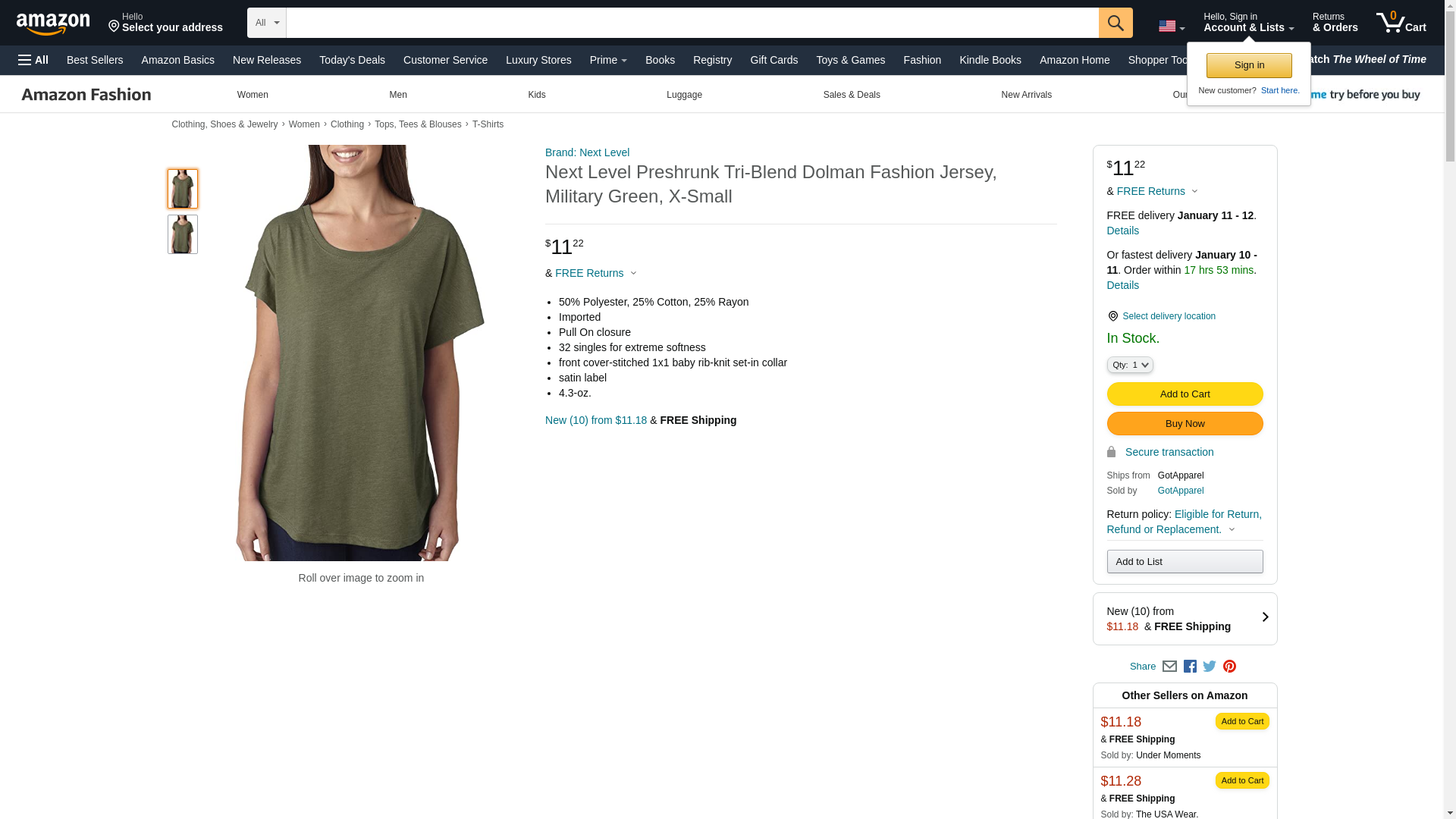
Task: Click the Amazon logo
Action: coord(53,24)
